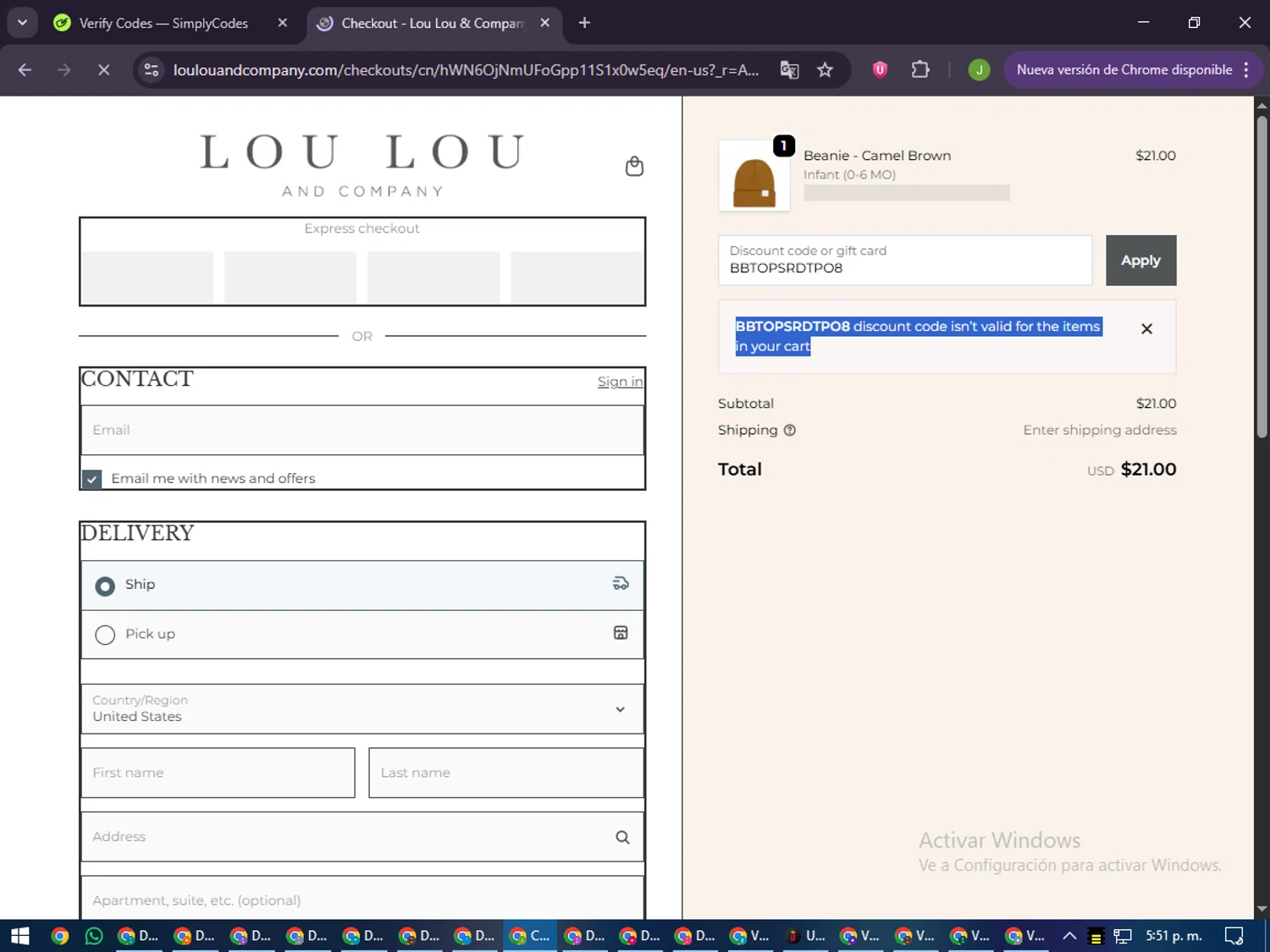This screenshot has width=1270, height=952.
Task: Click the Infant (0-6 MO) variant text
Action: click(x=849, y=174)
